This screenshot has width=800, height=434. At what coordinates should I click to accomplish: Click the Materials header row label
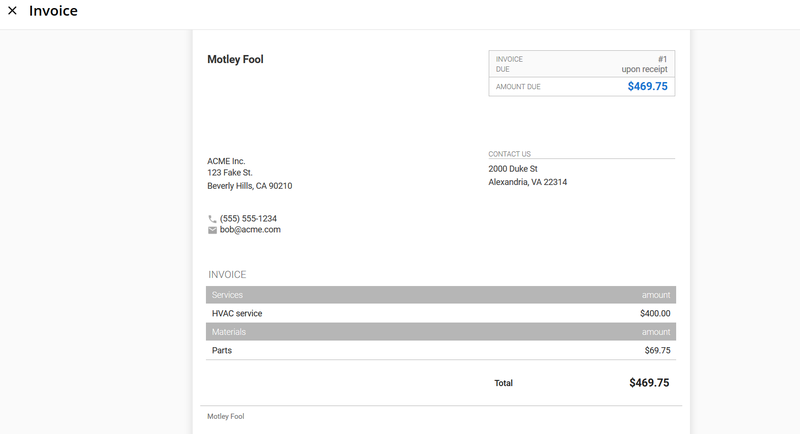pyautogui.click(x=229, y=332)
